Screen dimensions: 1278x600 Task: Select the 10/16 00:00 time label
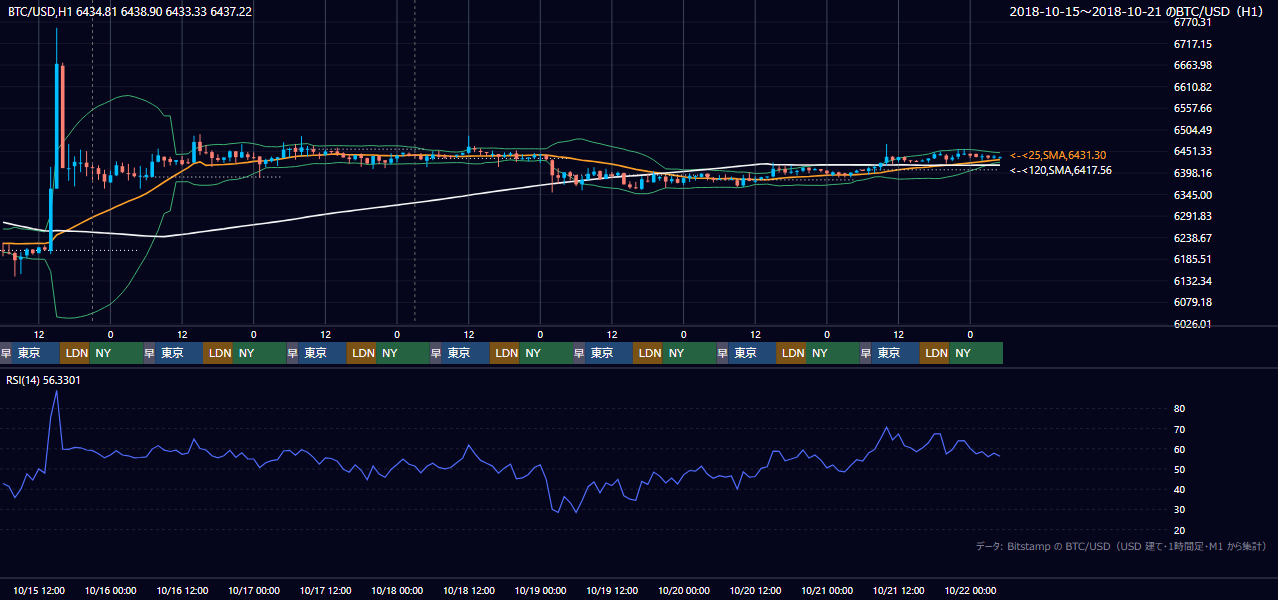click(x=110, y=591)
